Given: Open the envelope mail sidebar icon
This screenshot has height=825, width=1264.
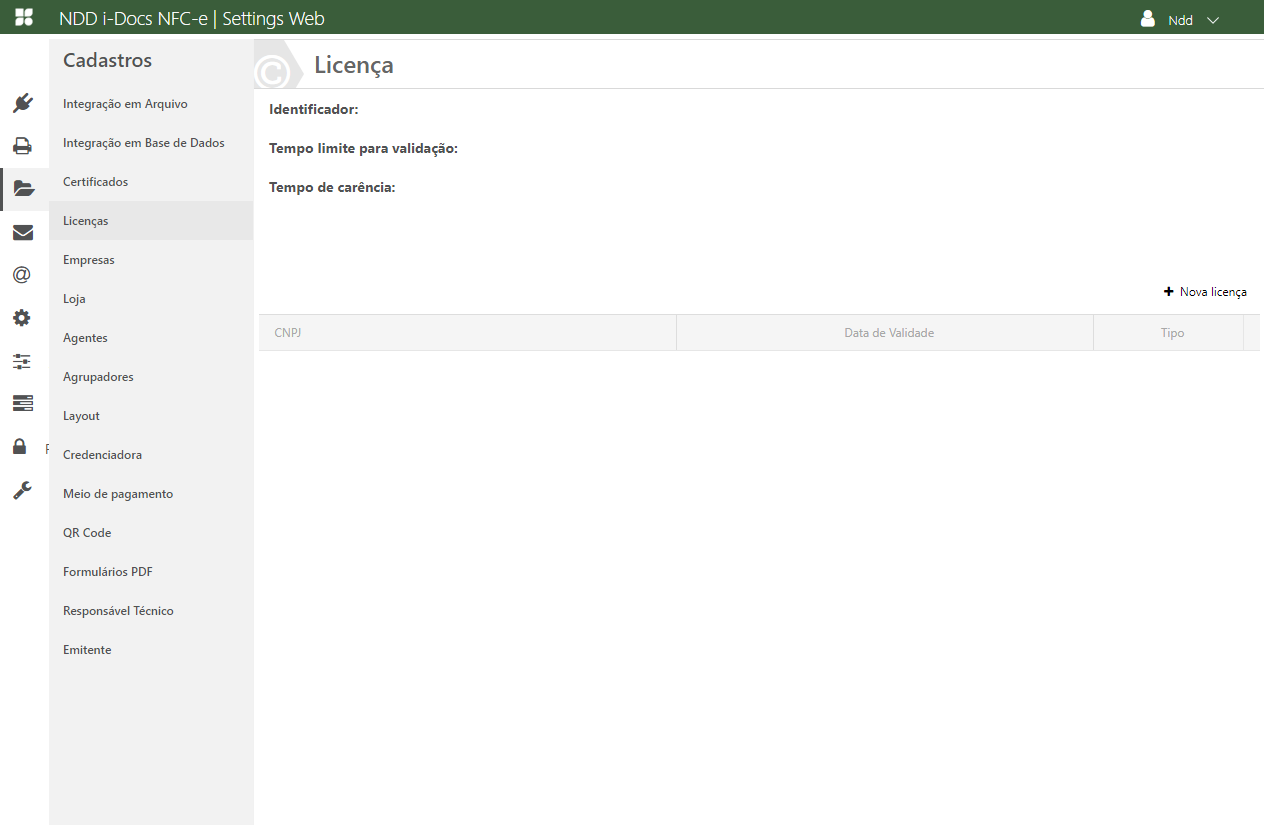Looking at the screenshot, I should (x=22, y=232).
